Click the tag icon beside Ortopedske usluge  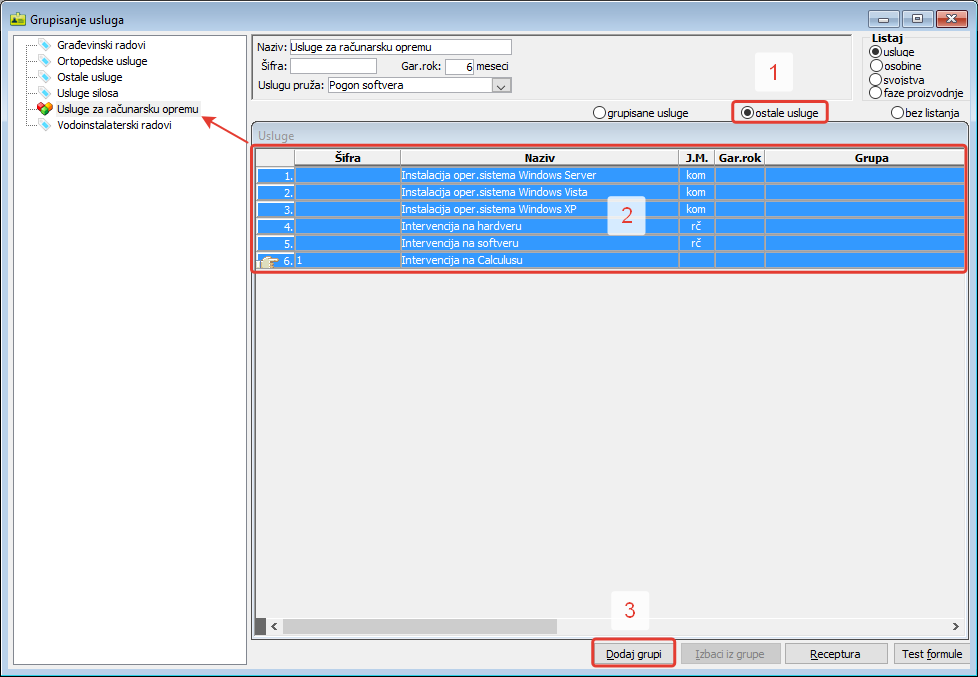click(x=44, y=61)
